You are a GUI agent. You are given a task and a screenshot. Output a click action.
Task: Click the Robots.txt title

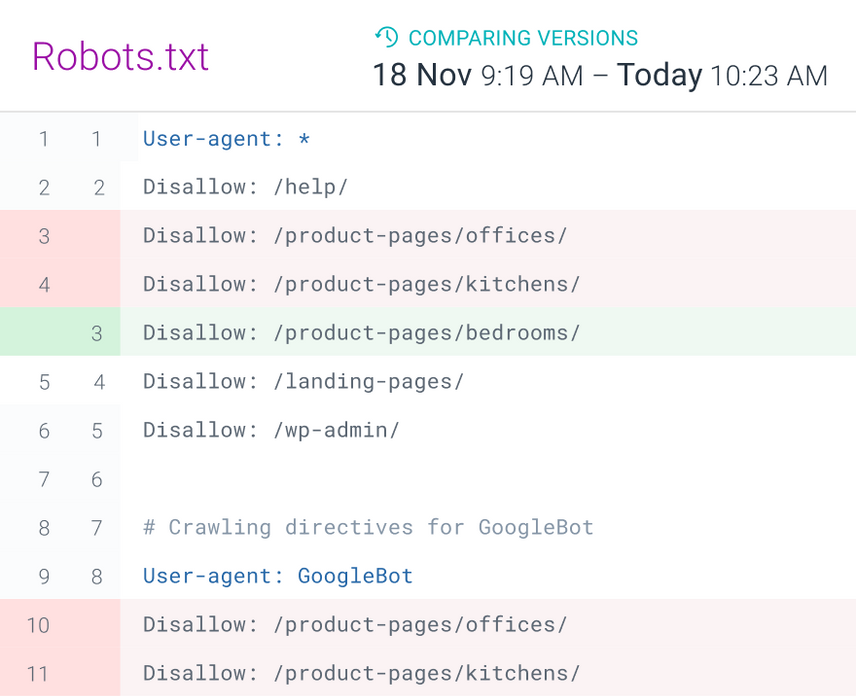click(x=121, y=56)
